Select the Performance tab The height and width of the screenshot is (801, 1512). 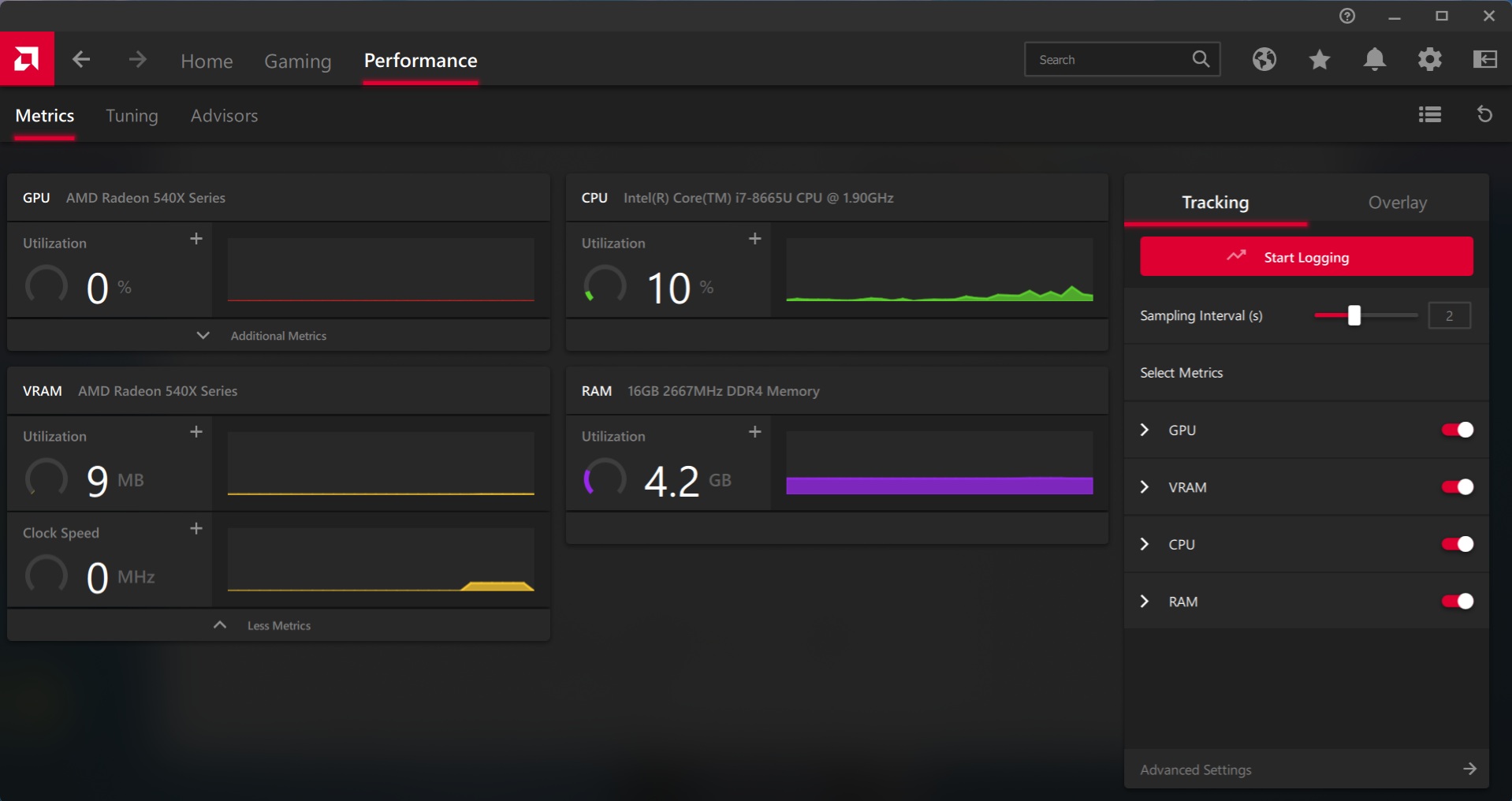click(x=420, y=61)
